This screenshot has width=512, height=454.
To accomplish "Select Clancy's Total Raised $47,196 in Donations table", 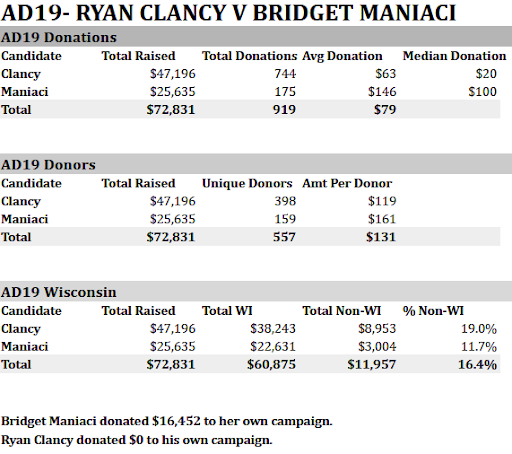I will pos(172,74).
